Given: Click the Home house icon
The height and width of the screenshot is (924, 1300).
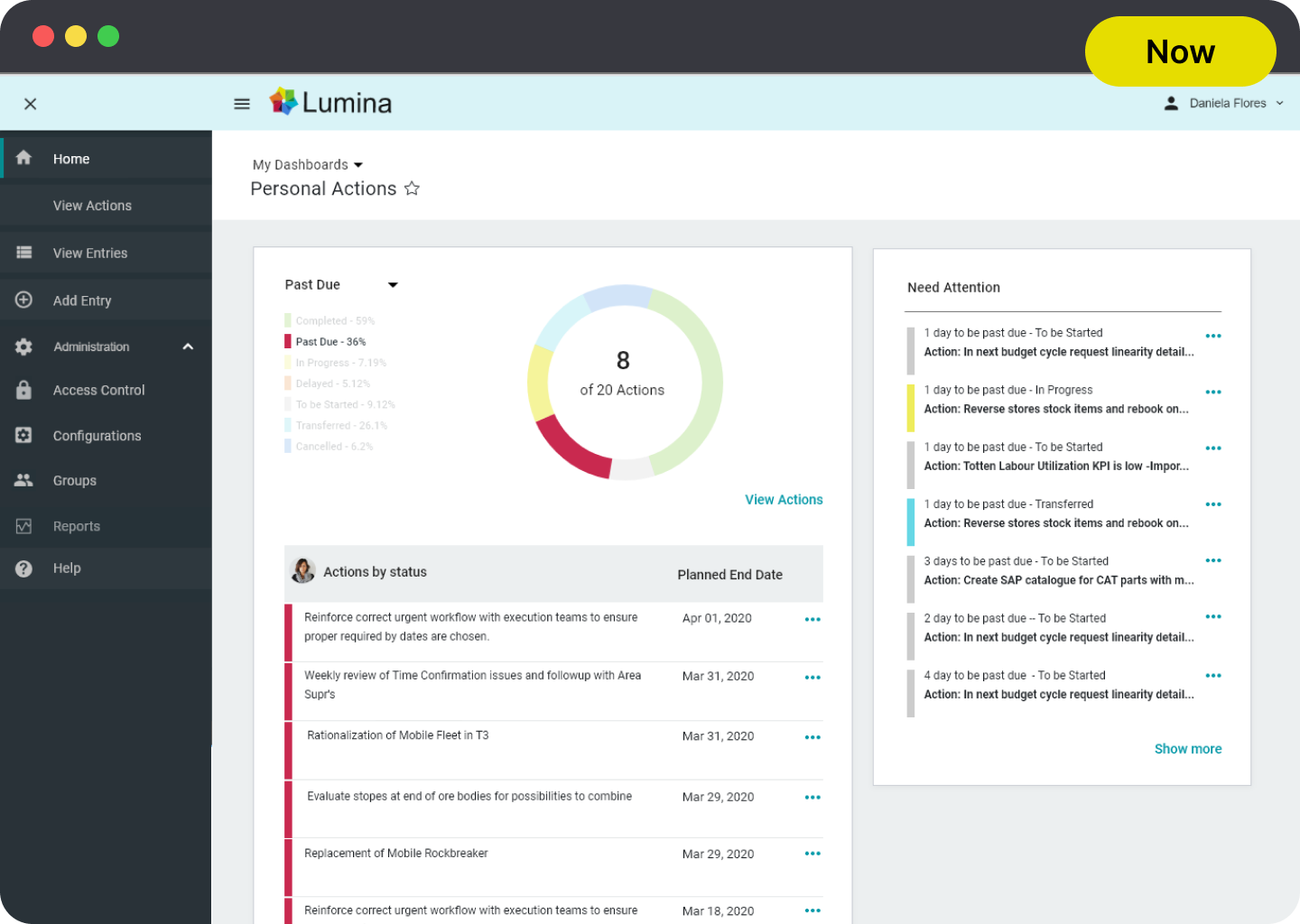Looking at the screenshot, I should coord(24,158).
